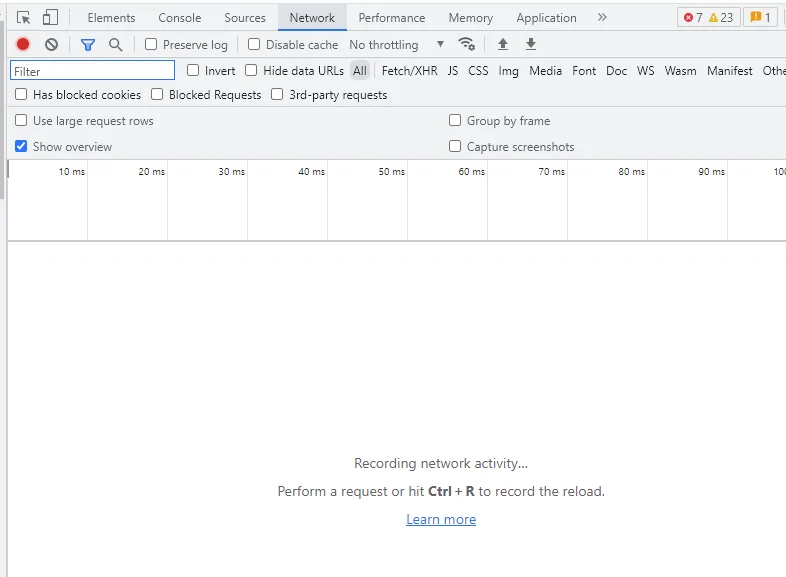The height and width of the screenshot is (577, 786).
Task: Open the Sources tab
Action: pyautogui.click(x=245, y=18)
